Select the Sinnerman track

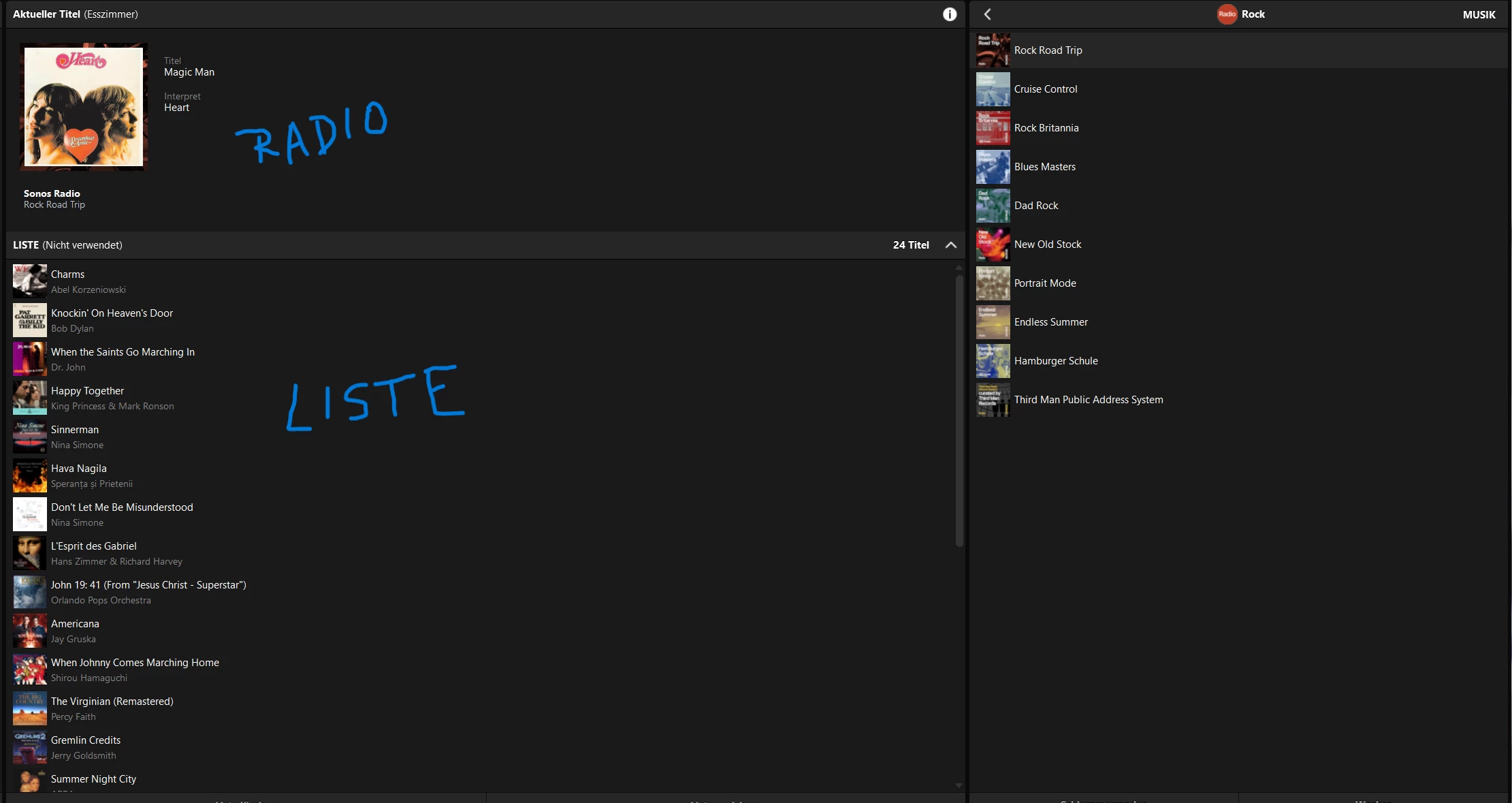[x=481, y=437]
